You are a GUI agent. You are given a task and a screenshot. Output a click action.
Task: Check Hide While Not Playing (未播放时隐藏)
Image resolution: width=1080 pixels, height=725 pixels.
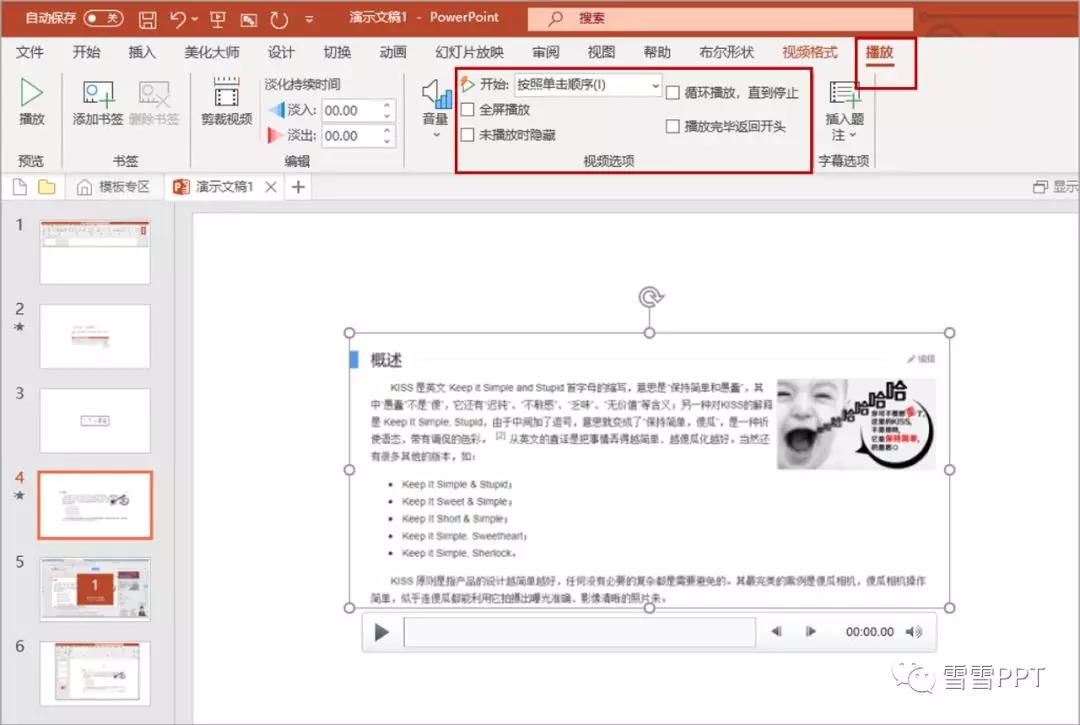coord(467,135)
